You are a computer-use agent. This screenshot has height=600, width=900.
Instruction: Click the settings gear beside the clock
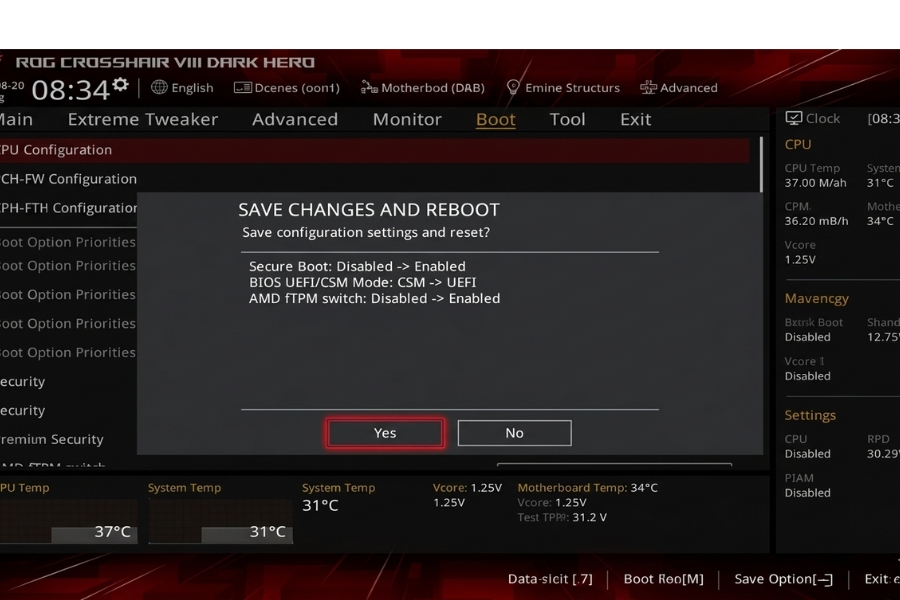click(120, 84)
